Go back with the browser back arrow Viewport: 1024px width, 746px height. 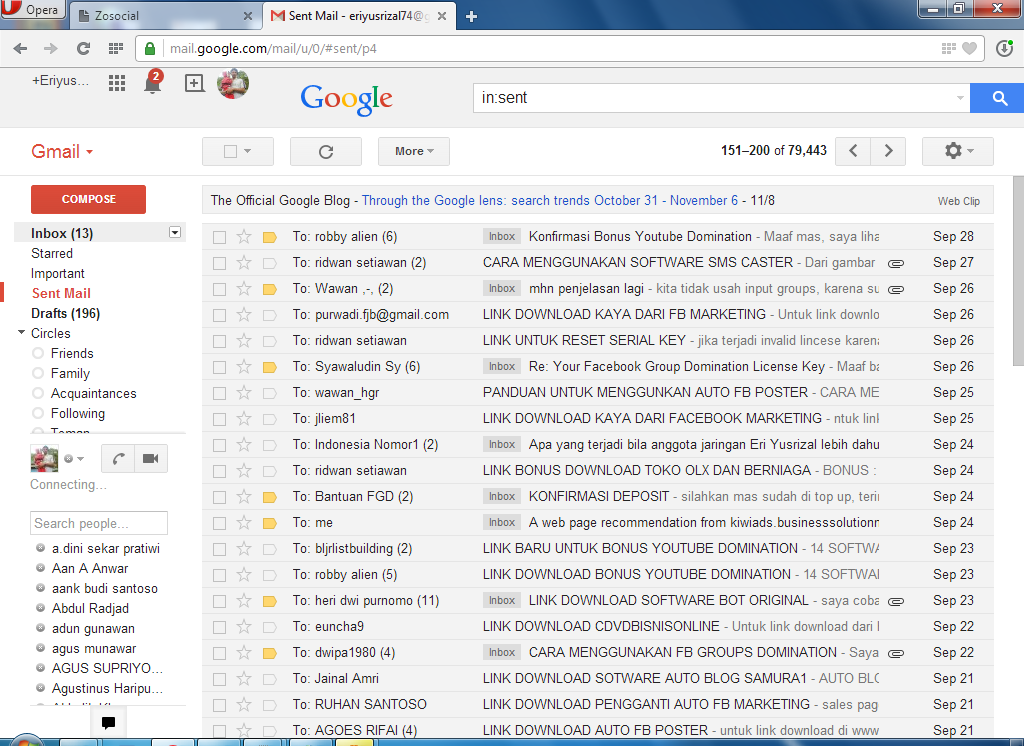point(20,48)
